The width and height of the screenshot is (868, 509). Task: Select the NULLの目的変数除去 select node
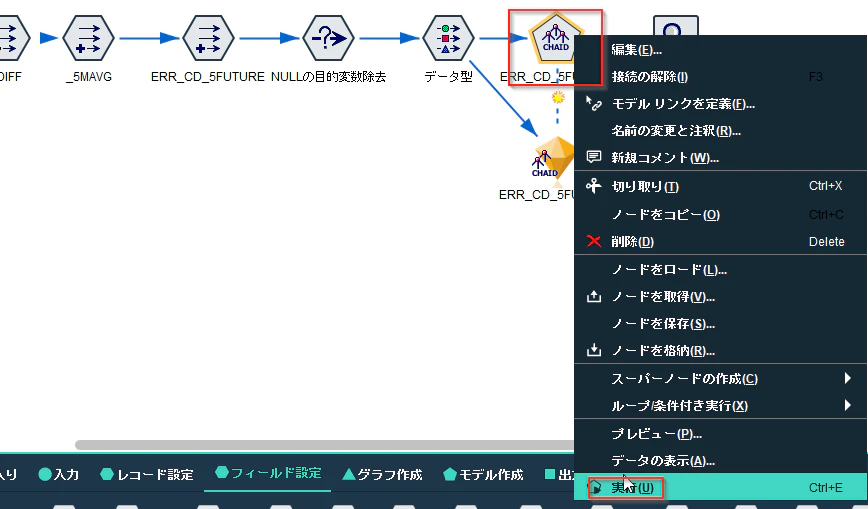(x=328, y=38)
